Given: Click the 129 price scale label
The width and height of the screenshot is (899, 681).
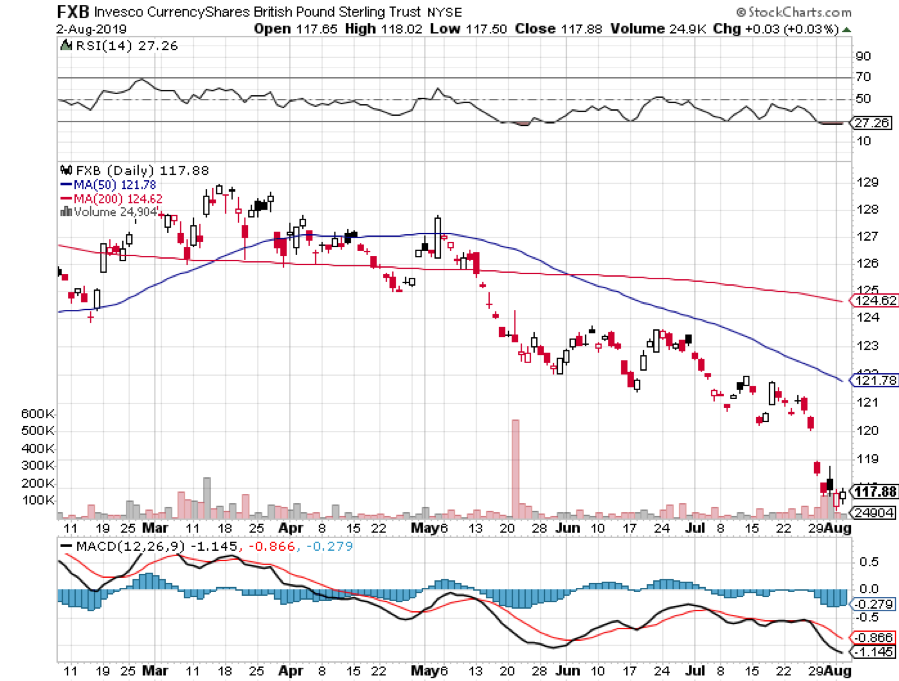Looking at the screenshot, I should pyautogui.click(x=867, y=182).
